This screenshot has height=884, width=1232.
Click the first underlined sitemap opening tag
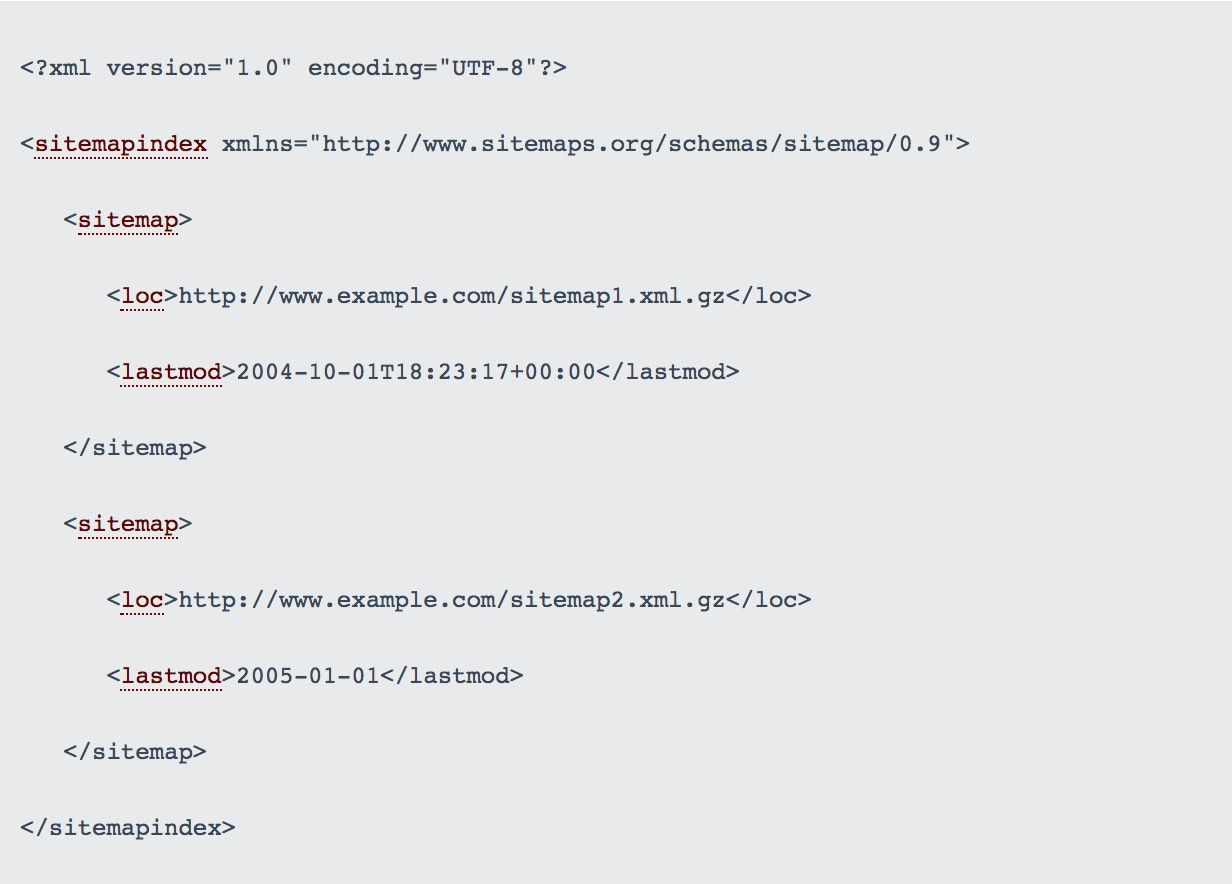pyautogui.click(x=128, y=220)
